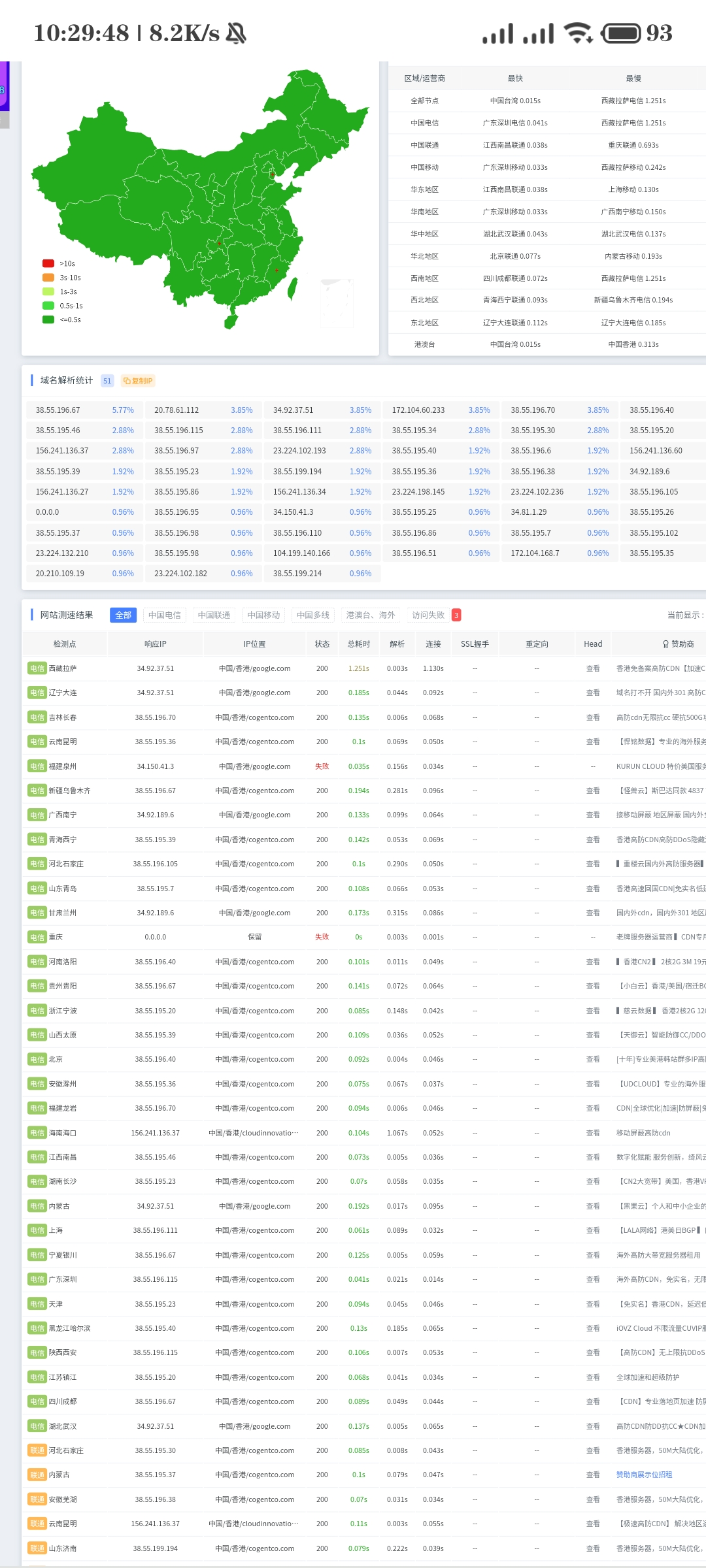Click the 当前显示 selector at right
The height and width of the screenshot is (1568, 706).
coord(685,615)
